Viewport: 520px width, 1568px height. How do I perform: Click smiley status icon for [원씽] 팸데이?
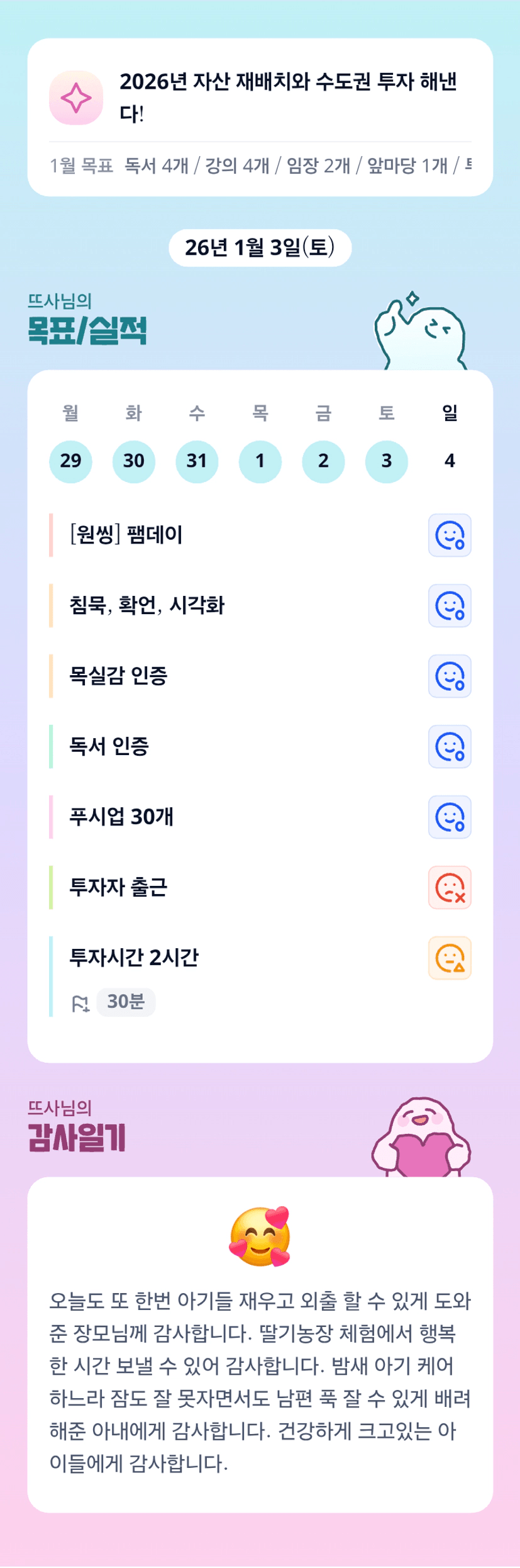pyautogui.click(x=450, y=535)
